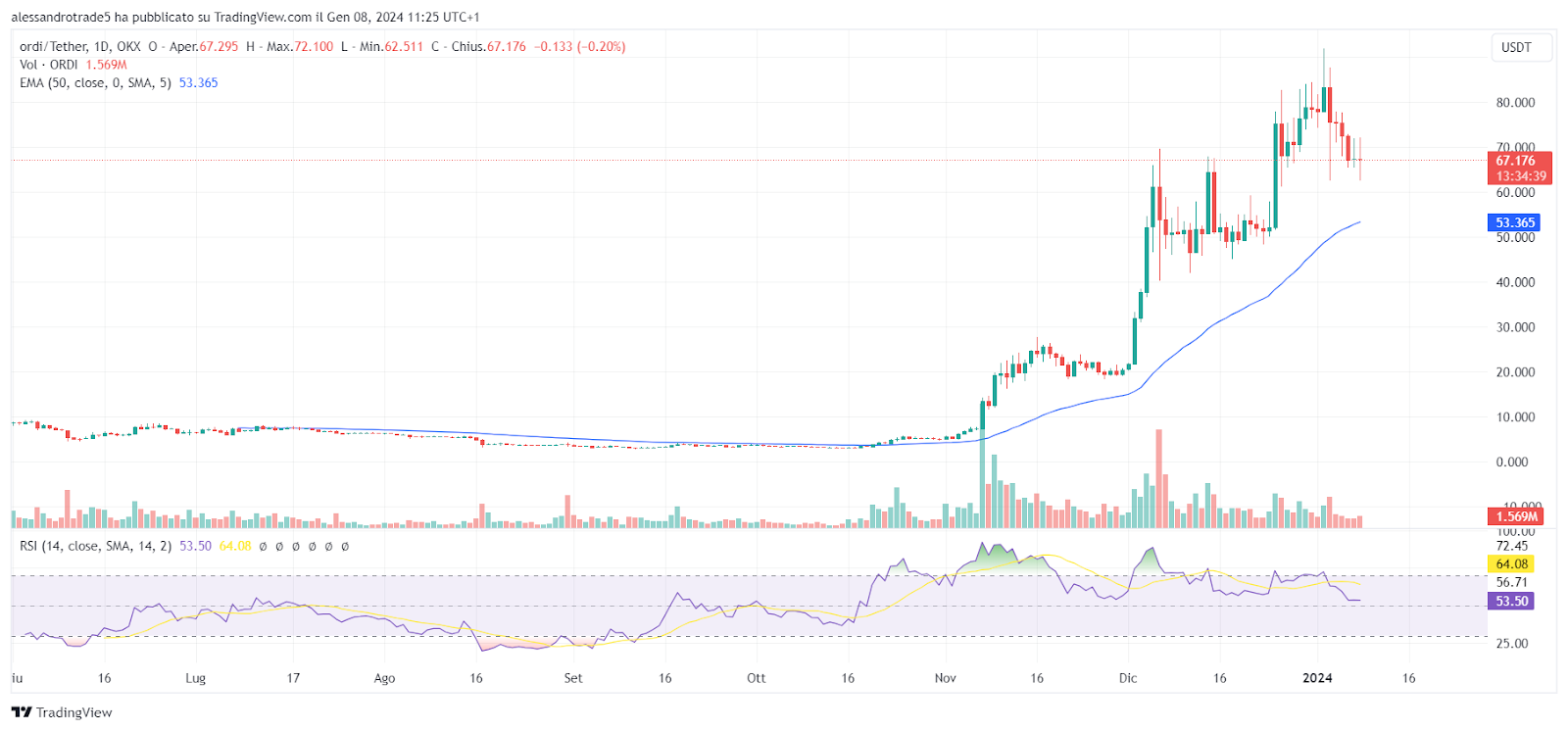Click the 17 date label on time axis
The image size is (1568, 731).
pos(293,678)
